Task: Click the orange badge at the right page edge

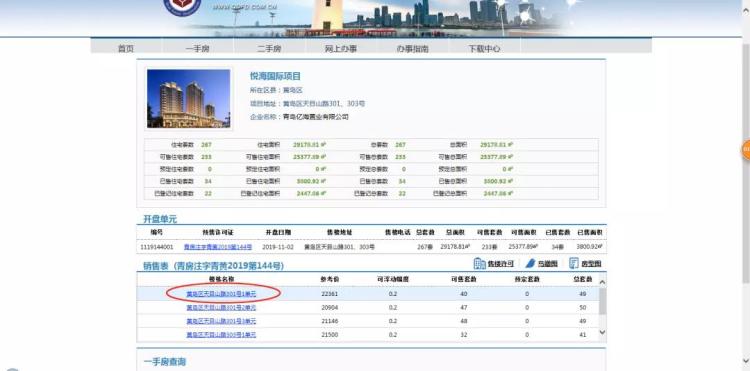Action: [746, 150]
